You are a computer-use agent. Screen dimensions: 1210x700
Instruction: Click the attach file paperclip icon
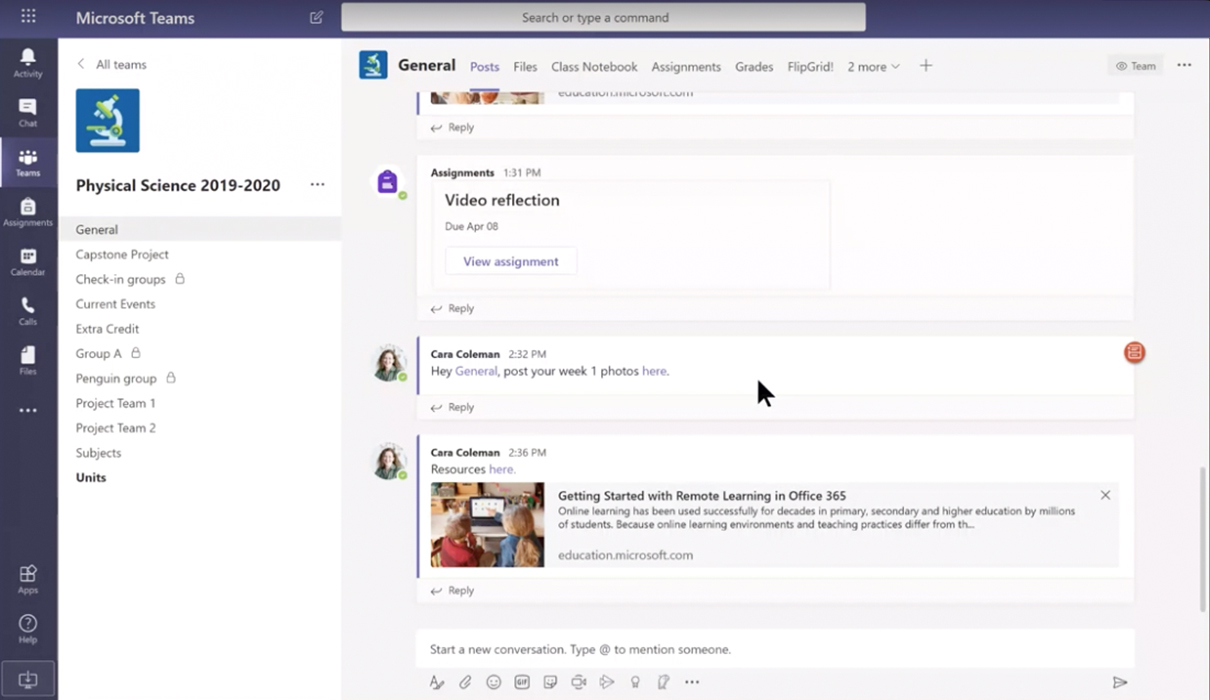pyautogui.click(x=465, y=682)
